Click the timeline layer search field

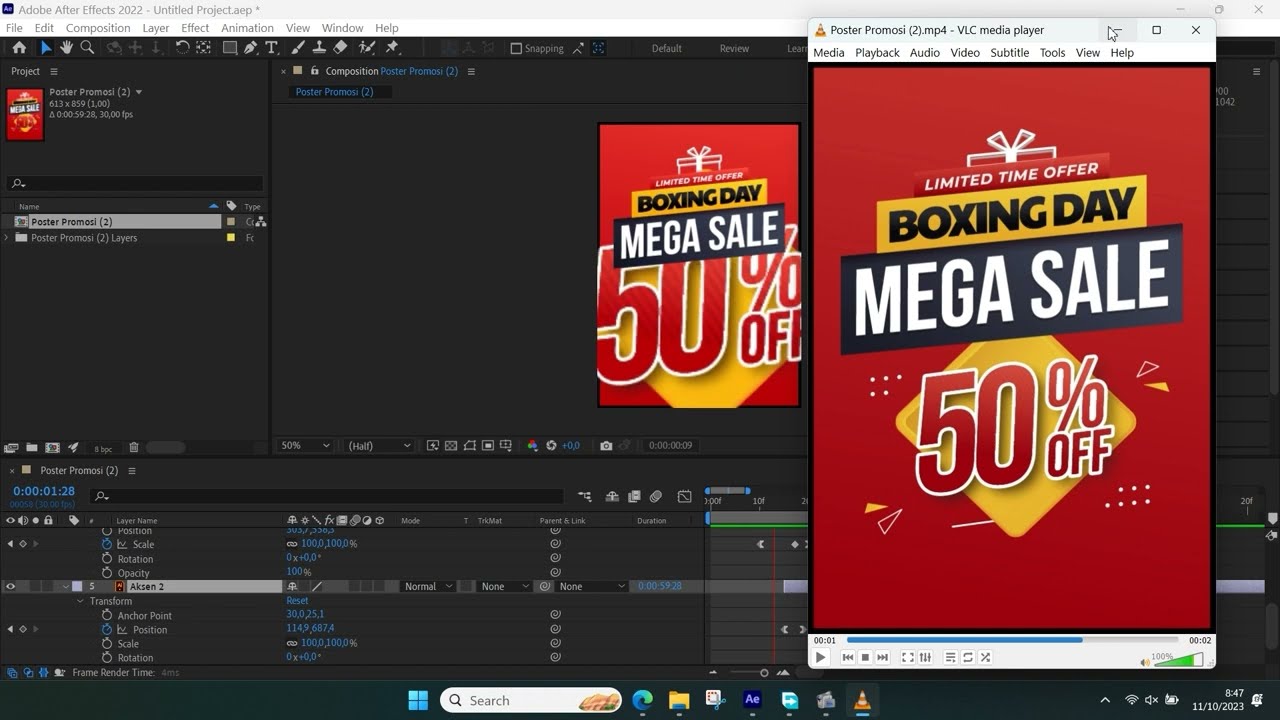[x=328, y=496]
